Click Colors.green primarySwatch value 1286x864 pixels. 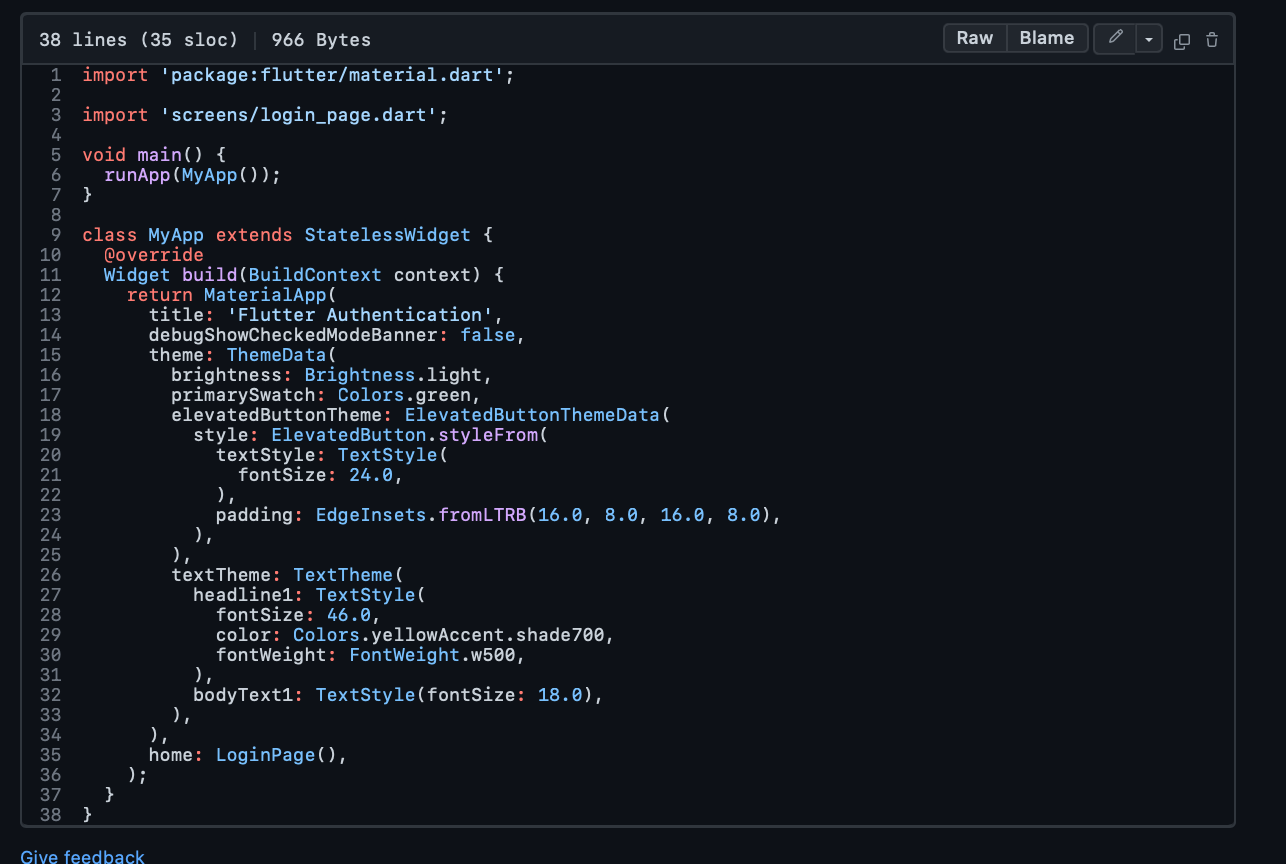[x=404, y=395]
